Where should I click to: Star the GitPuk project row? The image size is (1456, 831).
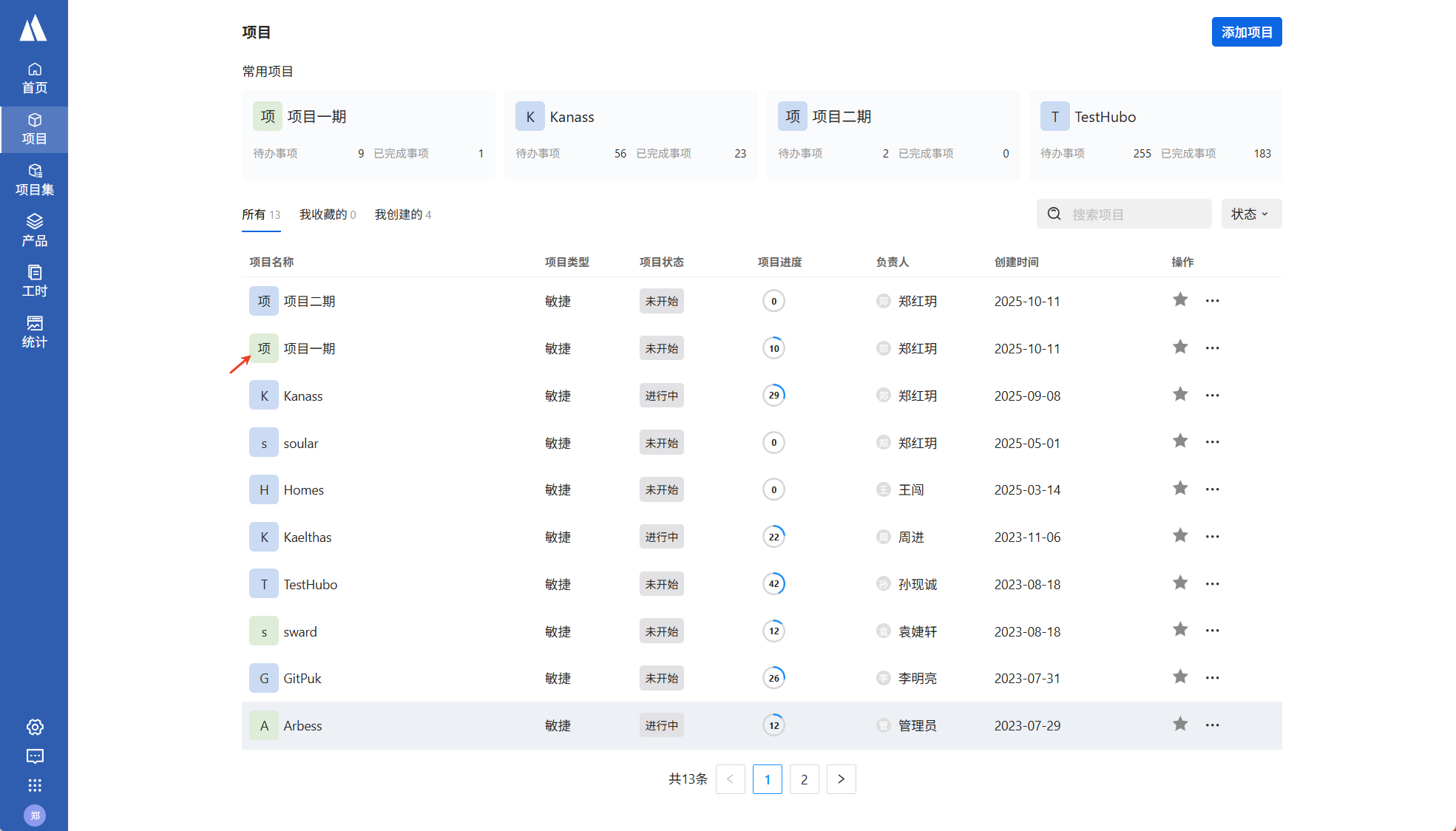point(1180,677)
